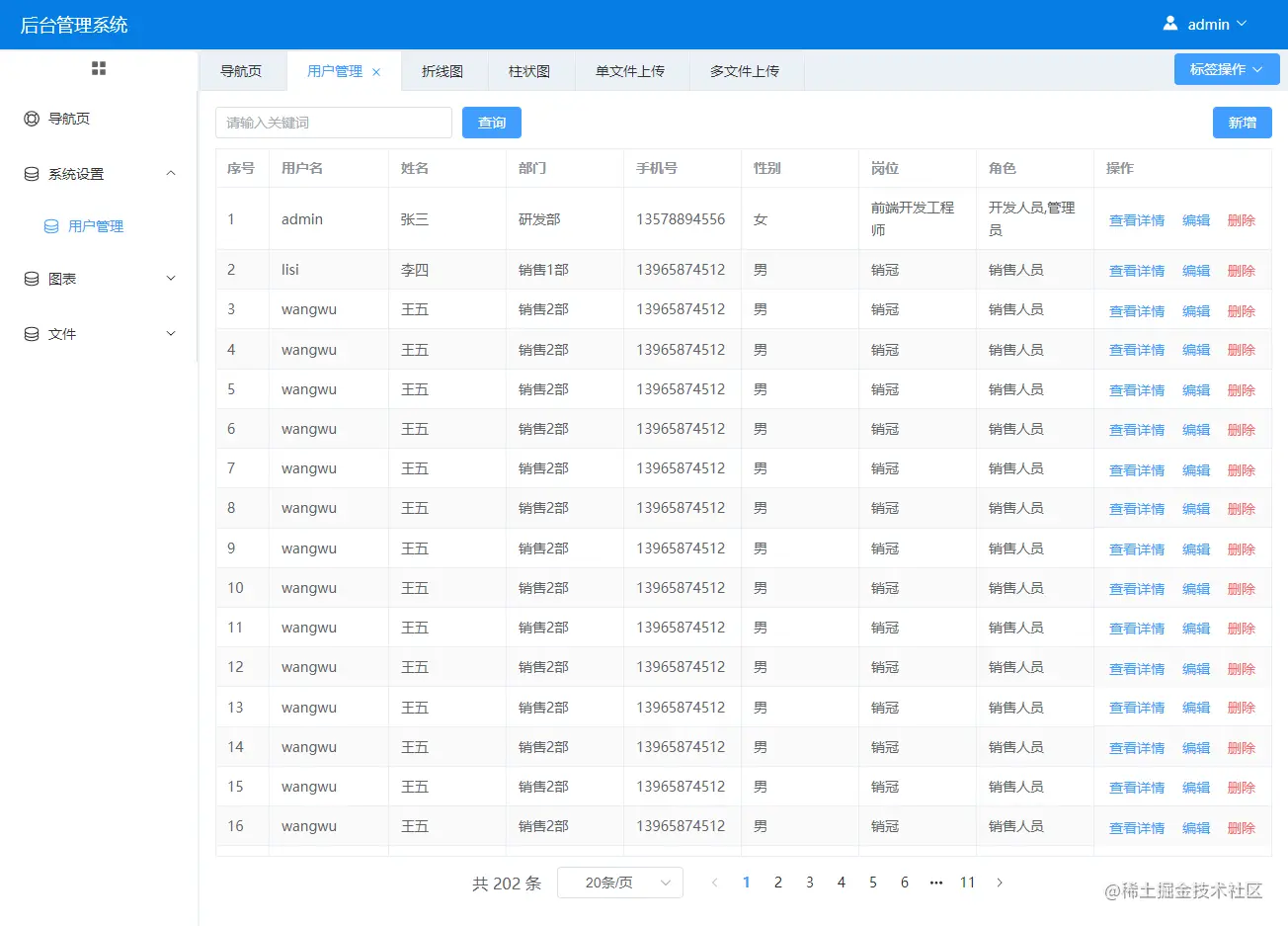
Task: Open the 20条/页 page size selector
Action: pos(620,883)
